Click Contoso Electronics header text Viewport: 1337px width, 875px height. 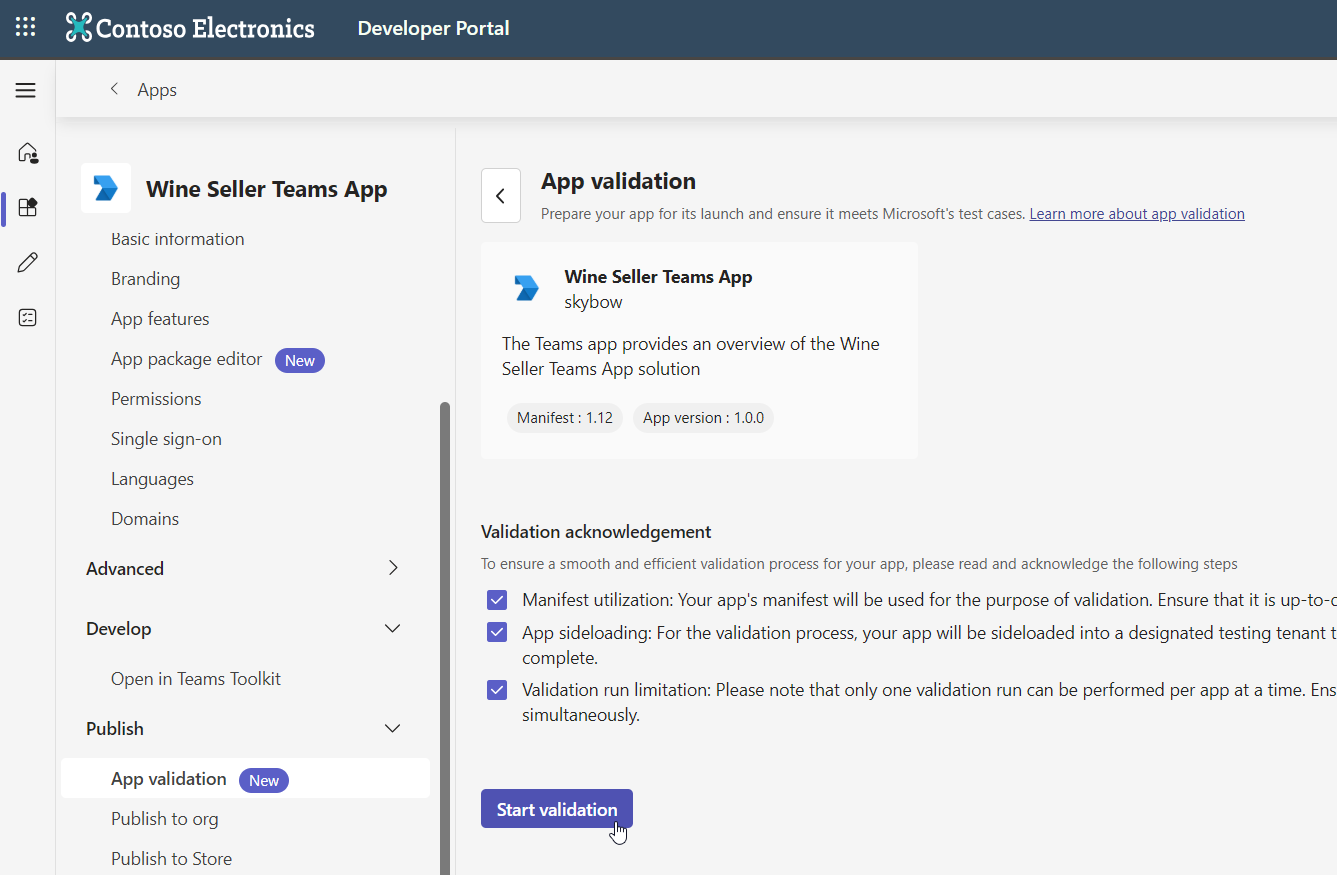(205, 28)
